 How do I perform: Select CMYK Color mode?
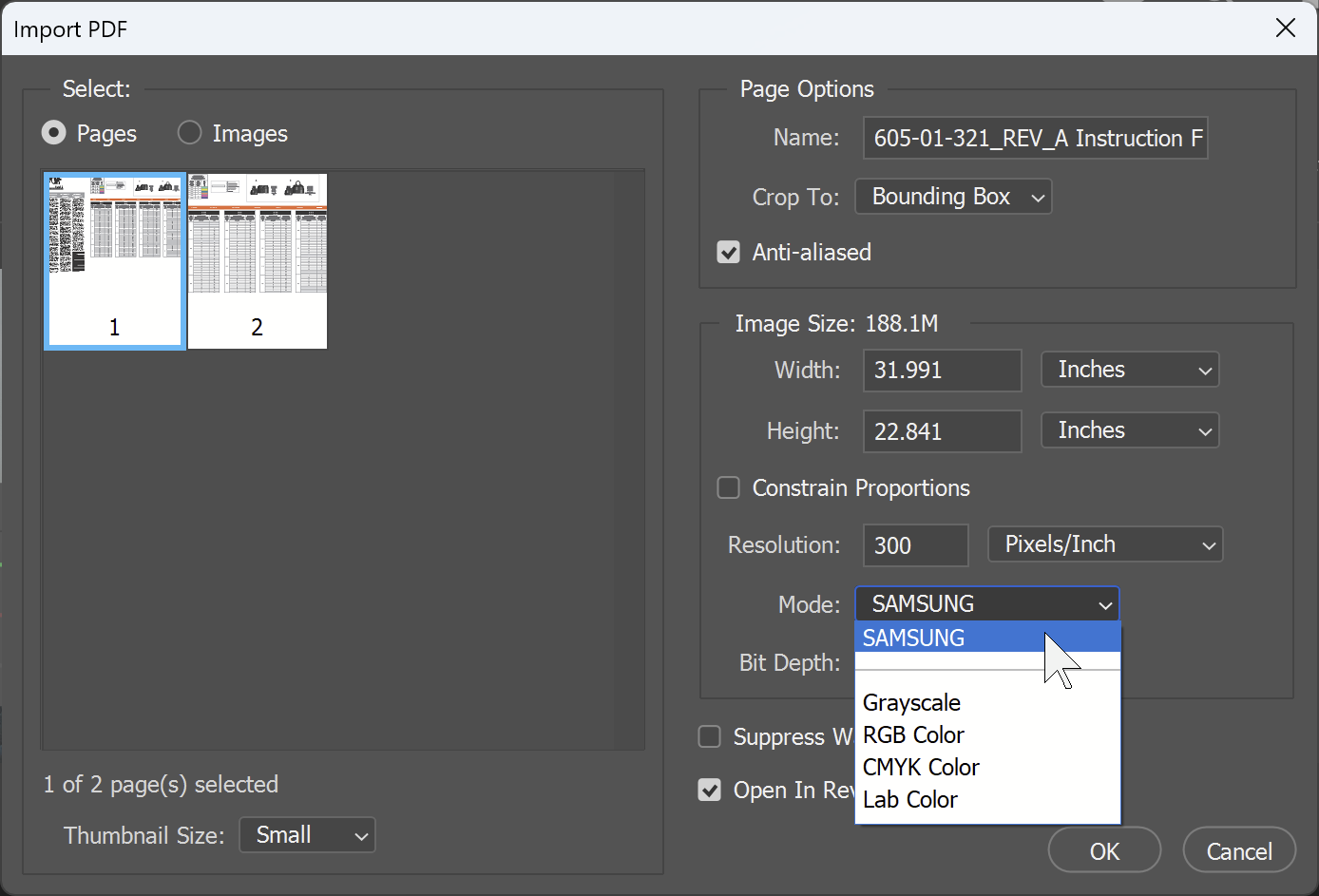pos(920,767)
